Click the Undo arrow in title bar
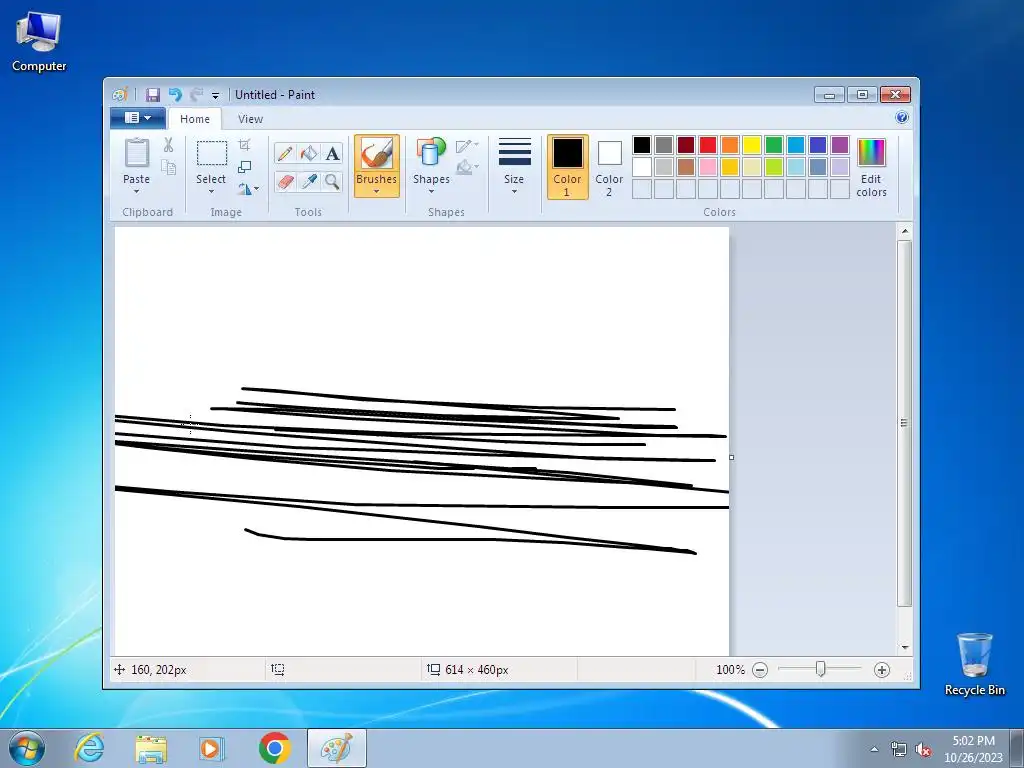The width and height of the screenshot is (1024, 768). 175,95
